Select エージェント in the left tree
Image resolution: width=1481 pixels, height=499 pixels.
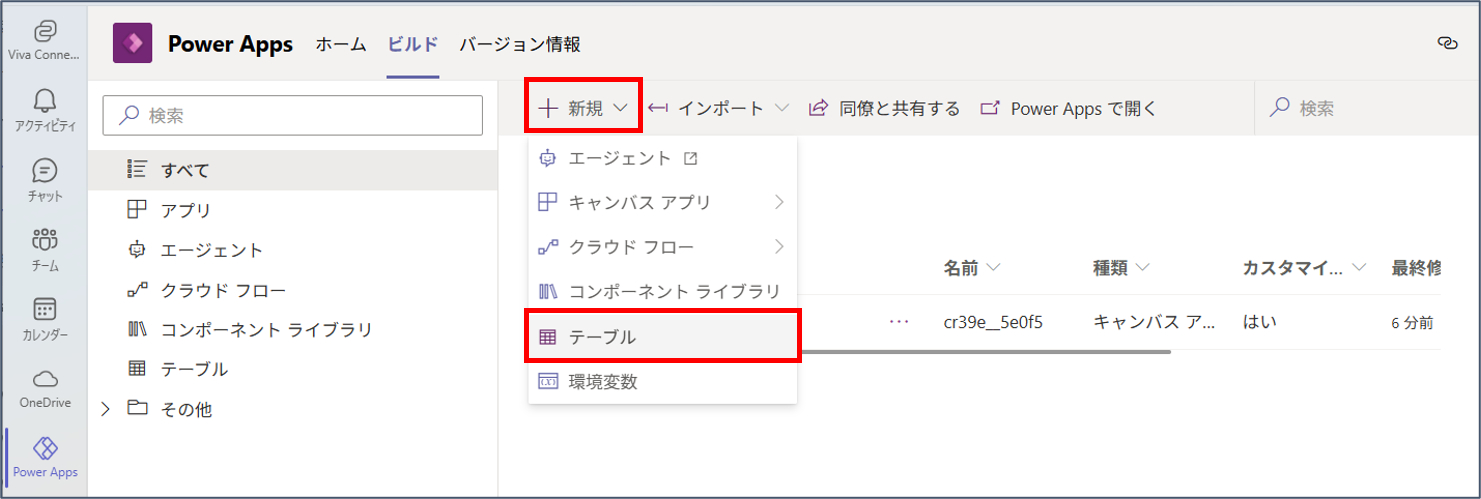293,250
